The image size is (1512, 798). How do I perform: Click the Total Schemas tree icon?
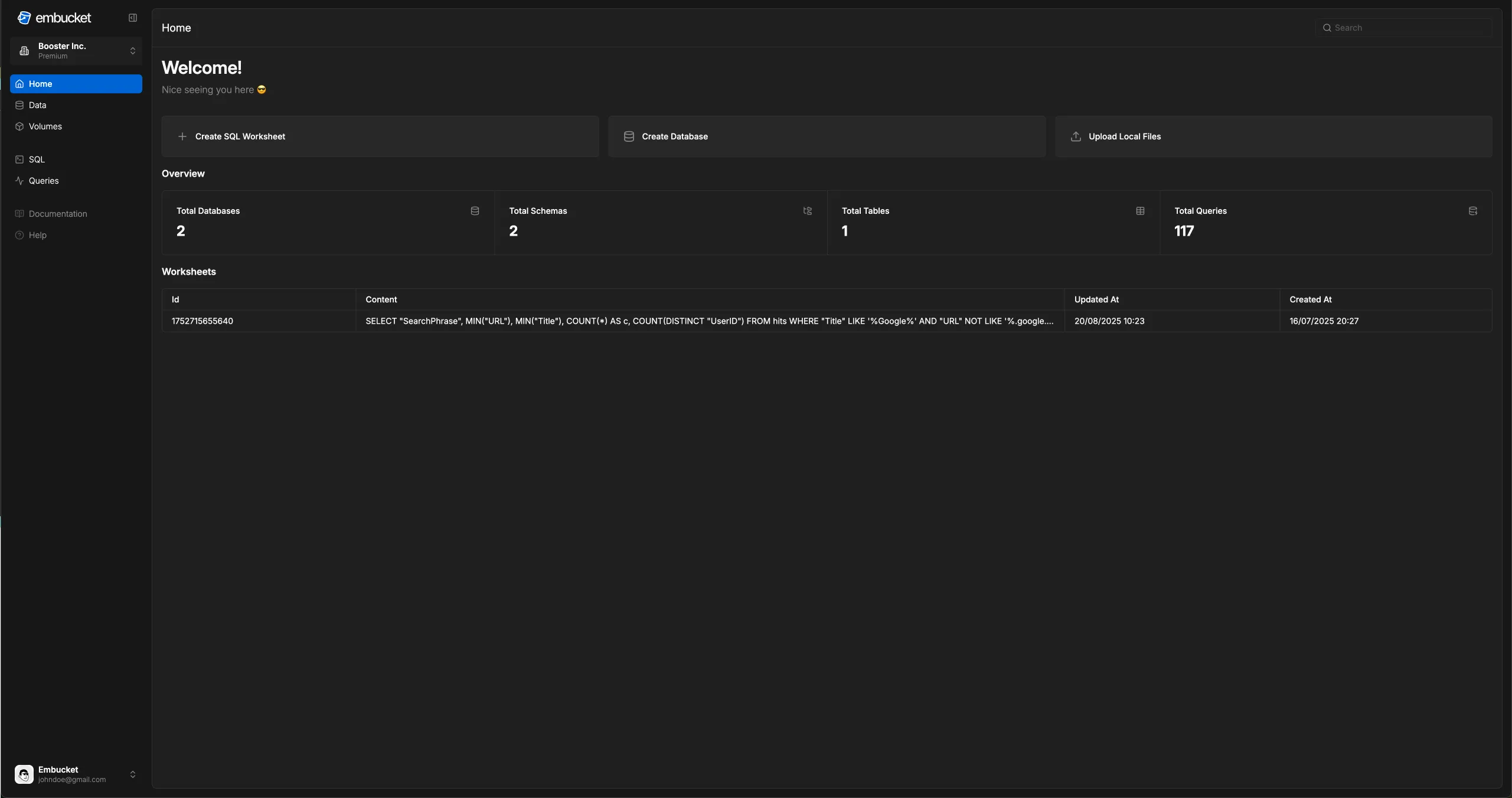coord(808,211)
